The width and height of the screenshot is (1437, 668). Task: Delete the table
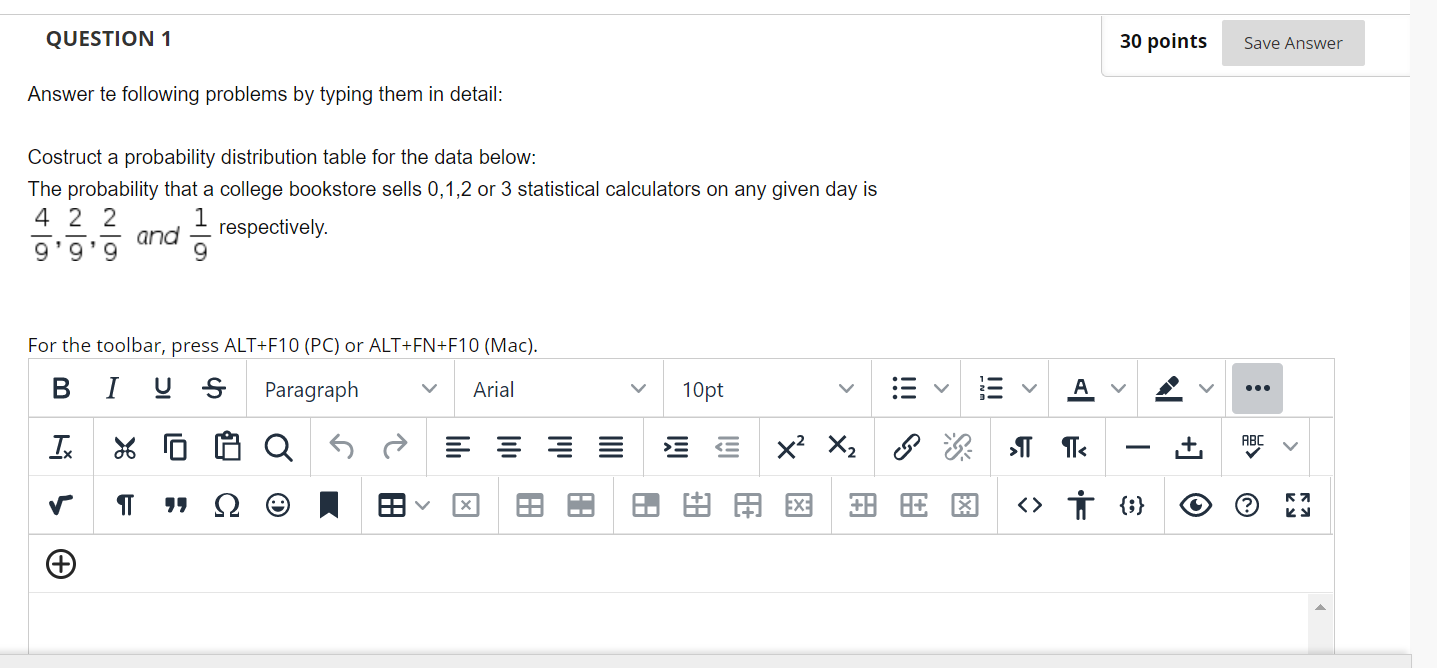(x=464, y=507)
